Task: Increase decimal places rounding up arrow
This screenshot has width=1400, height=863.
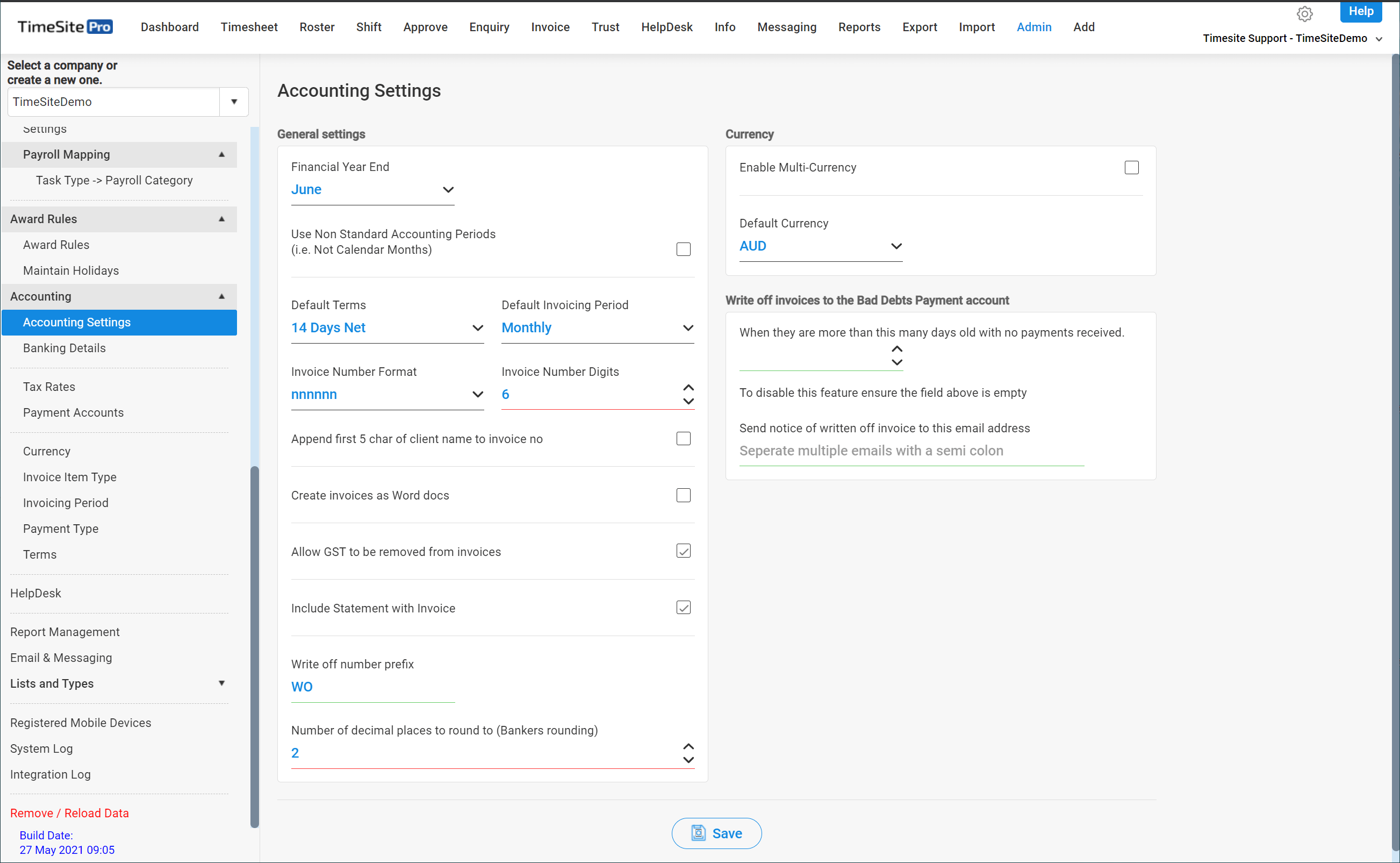Action: [688, 746]
